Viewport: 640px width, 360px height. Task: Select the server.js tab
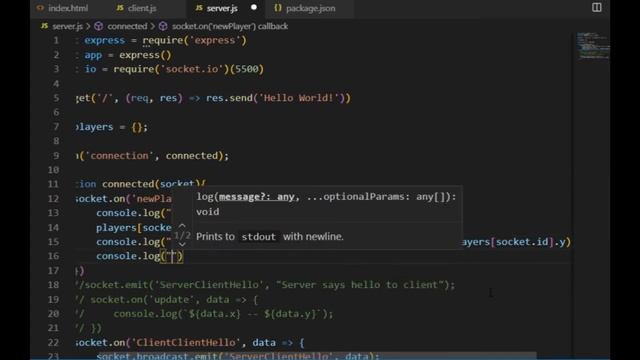pyautogui.click(x=222, y=8)
